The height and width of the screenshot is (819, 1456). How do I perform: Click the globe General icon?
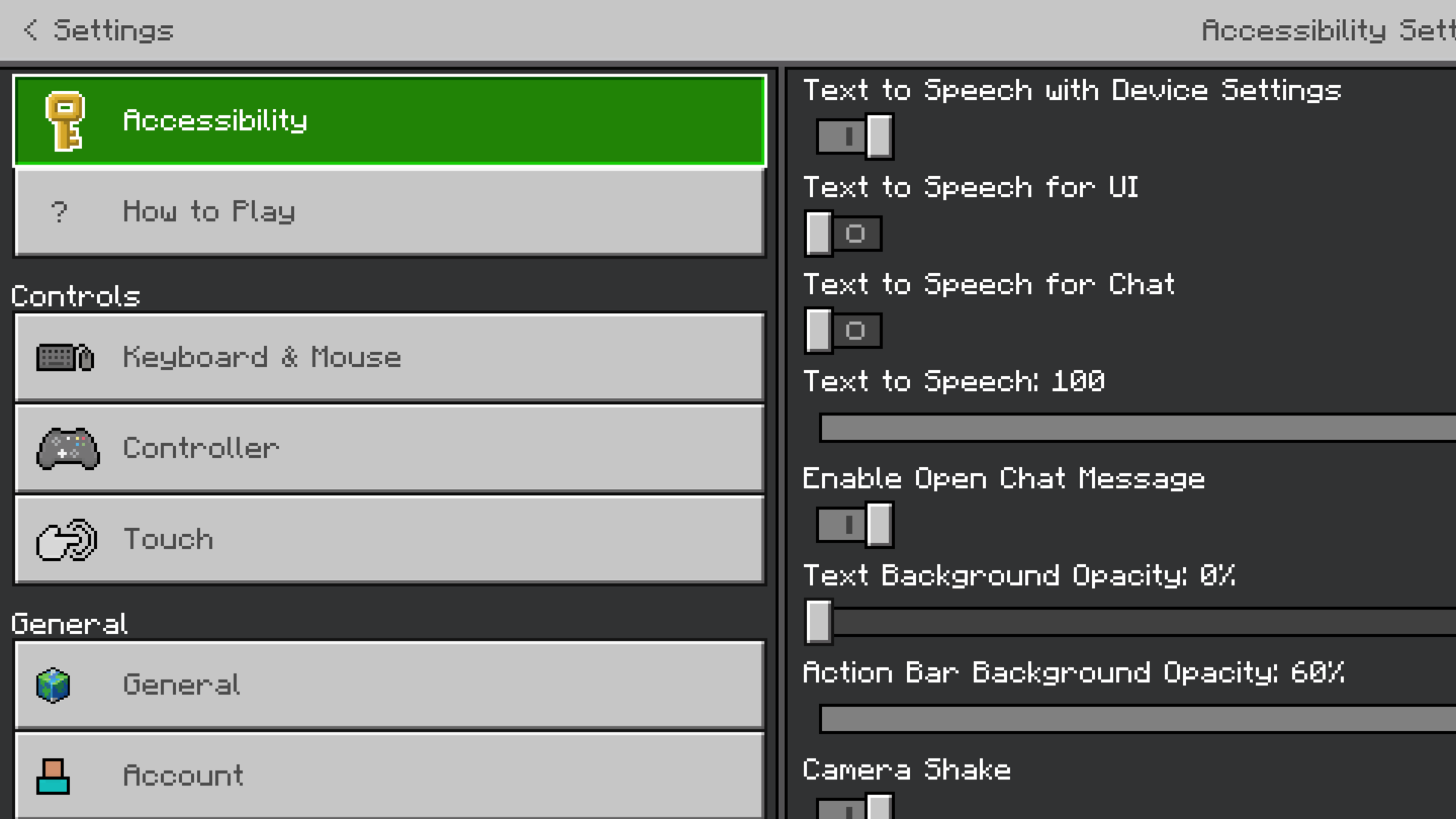[x=53, y=685]
